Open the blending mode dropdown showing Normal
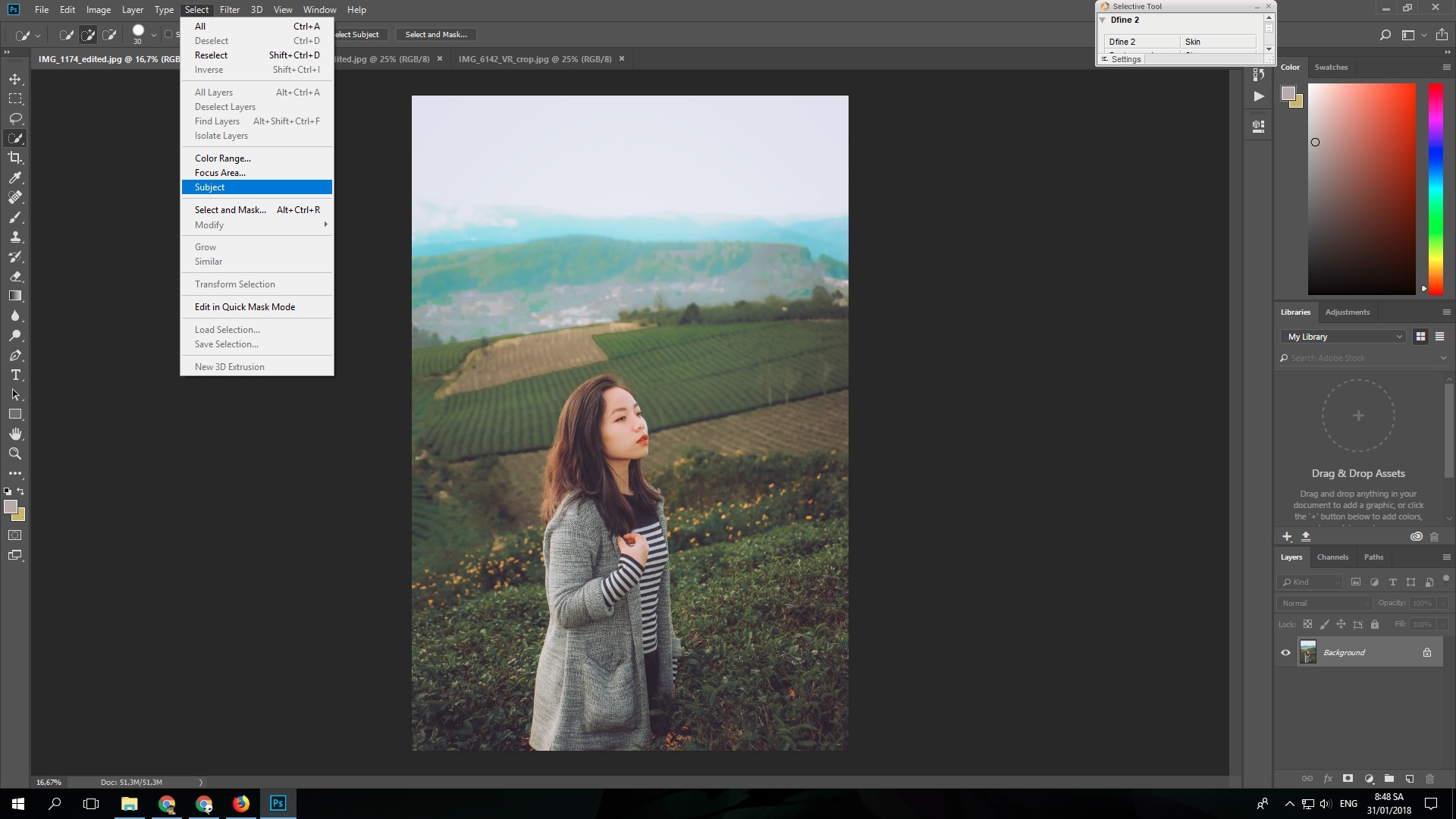The height and width of the screenshot is (819, 1456). [x=1323, y=603]
